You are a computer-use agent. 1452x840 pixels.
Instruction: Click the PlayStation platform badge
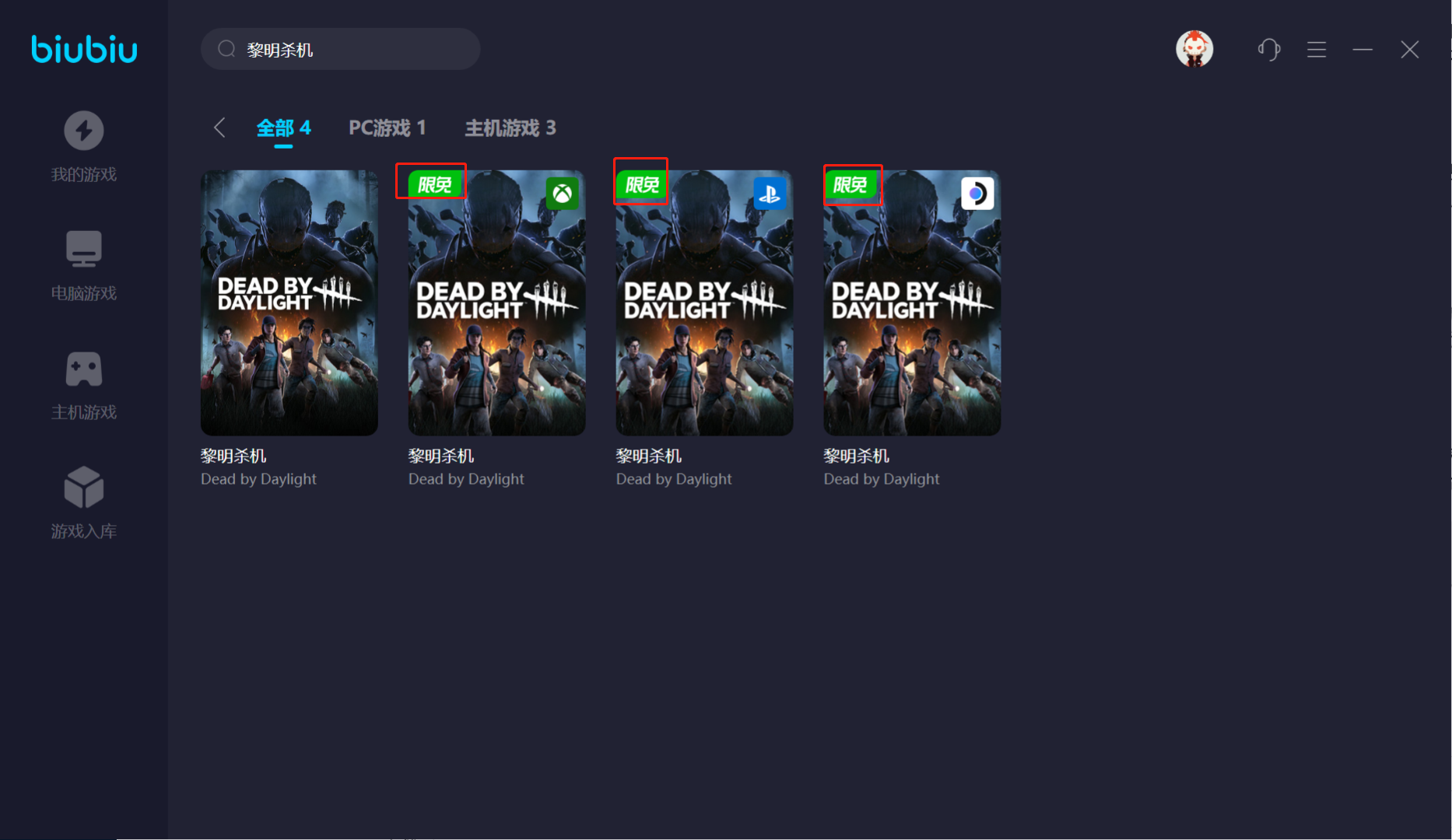coord(770,194)
